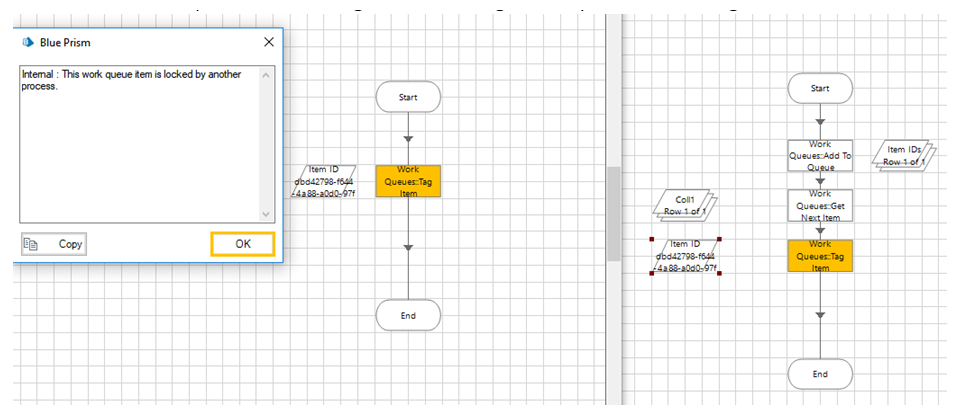Viewport: 958px width, 408px height.
Task: Click the Copy button in the dialog
Action: 54,244
